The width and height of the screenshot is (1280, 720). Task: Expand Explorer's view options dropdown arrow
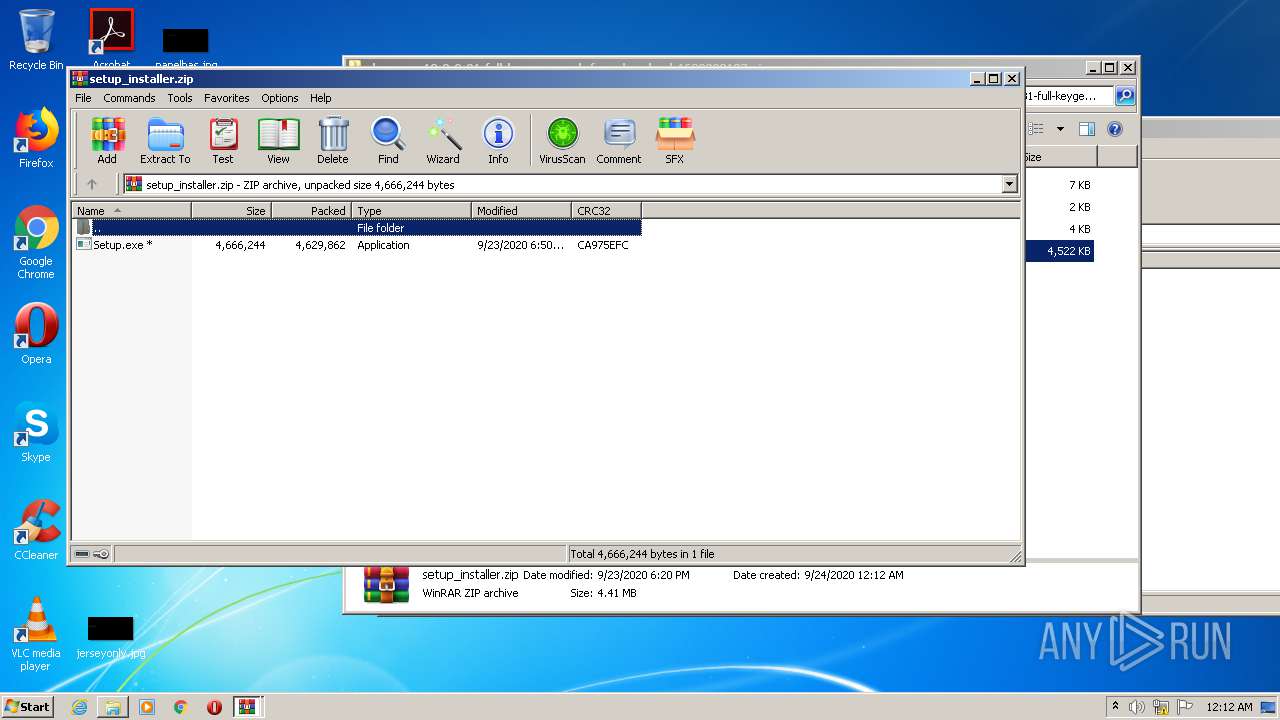click(x=1060, y=129)
